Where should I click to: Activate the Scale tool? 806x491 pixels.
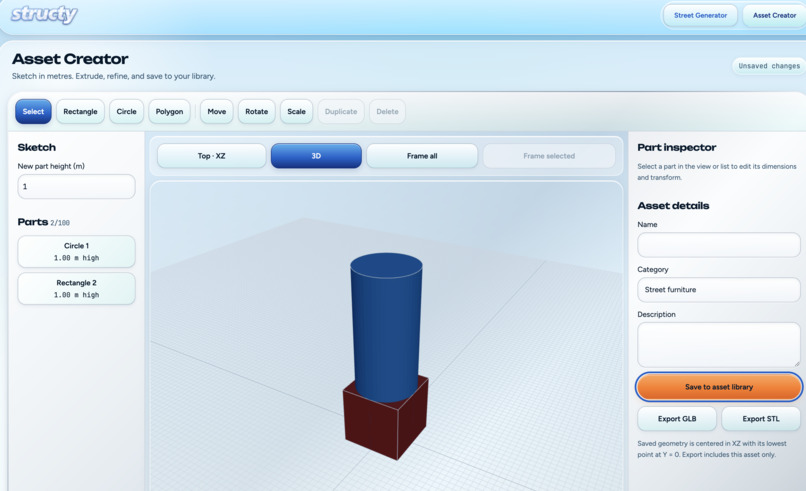[296, 112]
